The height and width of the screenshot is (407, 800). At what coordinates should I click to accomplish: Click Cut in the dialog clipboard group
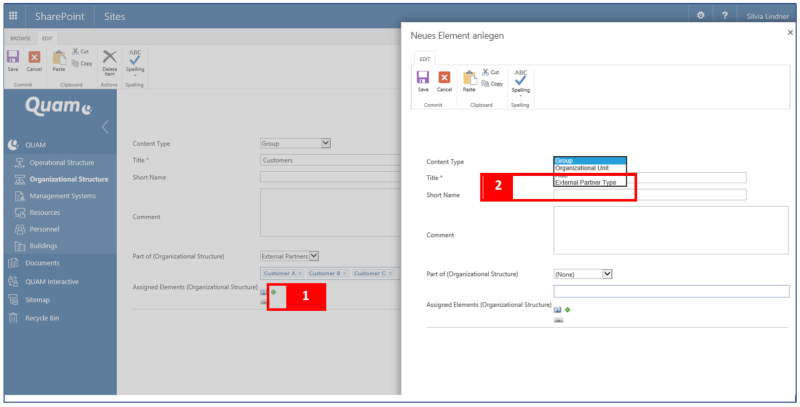click(x=490, y=72)
